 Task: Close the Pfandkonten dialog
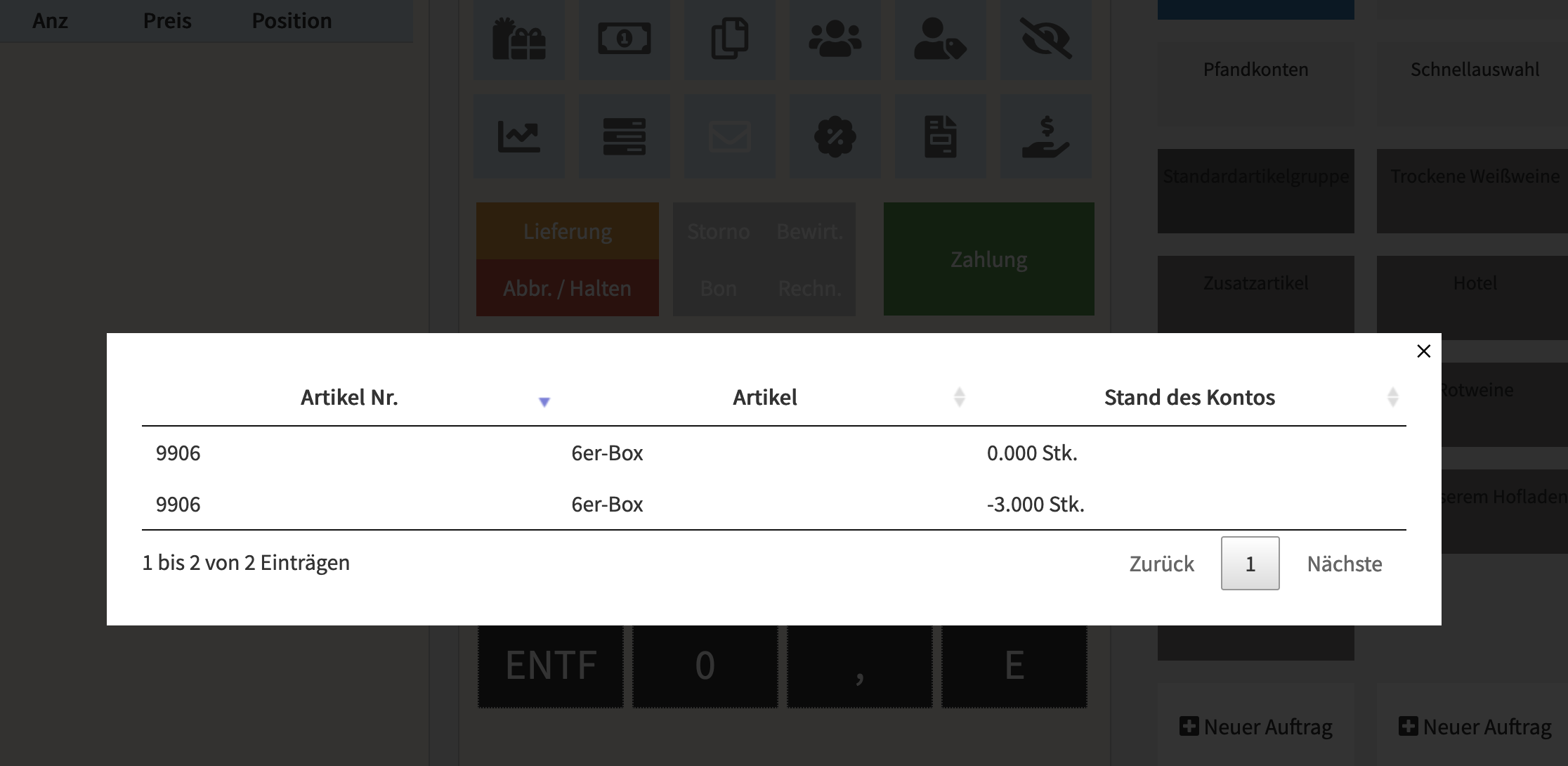pos(1423,351)
